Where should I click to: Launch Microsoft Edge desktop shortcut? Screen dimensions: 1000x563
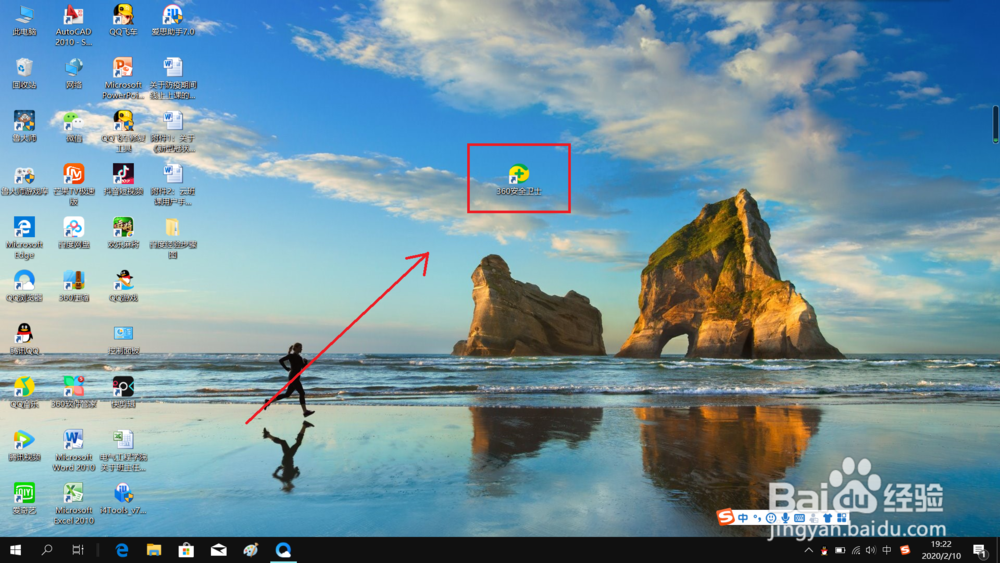click(x=24, y=238)
